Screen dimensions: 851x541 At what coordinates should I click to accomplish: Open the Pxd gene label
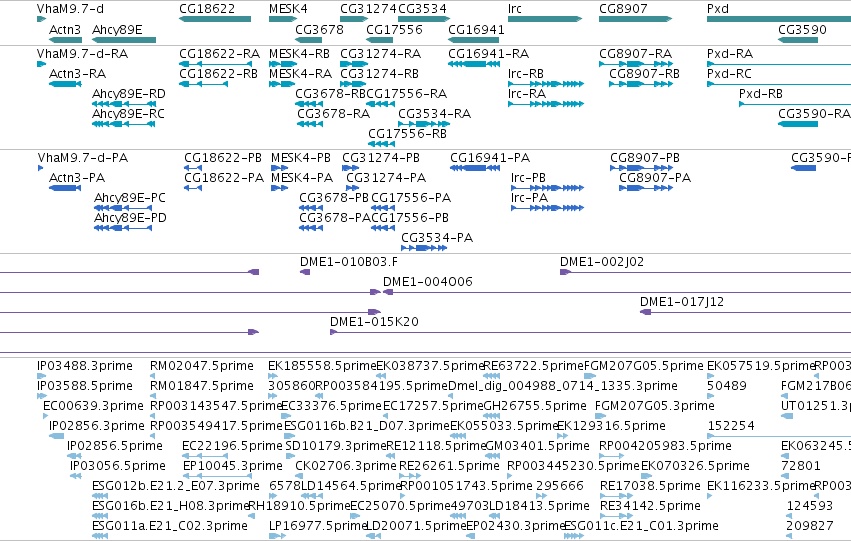[x=717, y=9]
